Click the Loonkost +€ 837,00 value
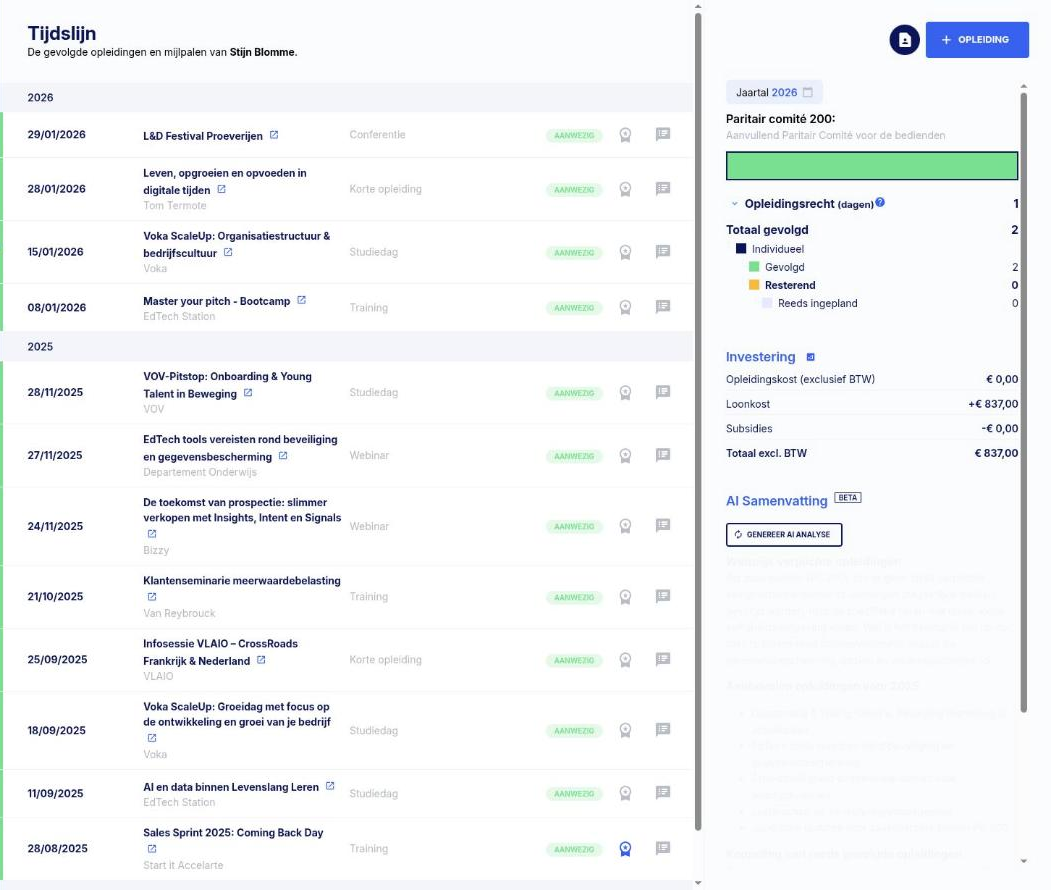Screen dimensions: 1051x890 993,404
